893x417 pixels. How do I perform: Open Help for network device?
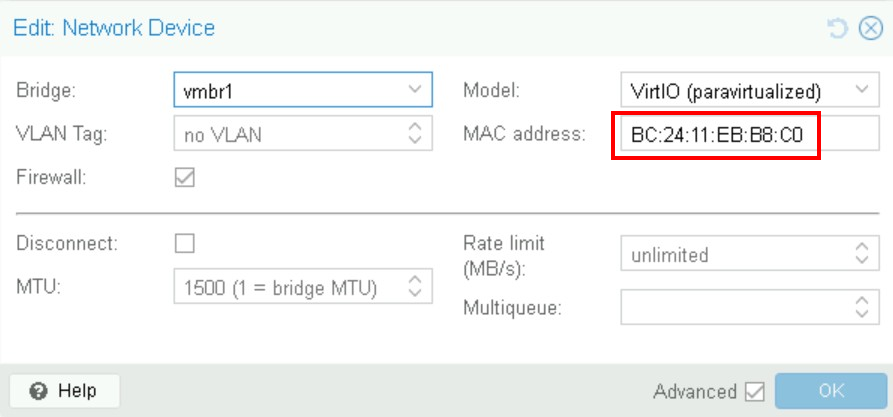(x=64, y=391)
